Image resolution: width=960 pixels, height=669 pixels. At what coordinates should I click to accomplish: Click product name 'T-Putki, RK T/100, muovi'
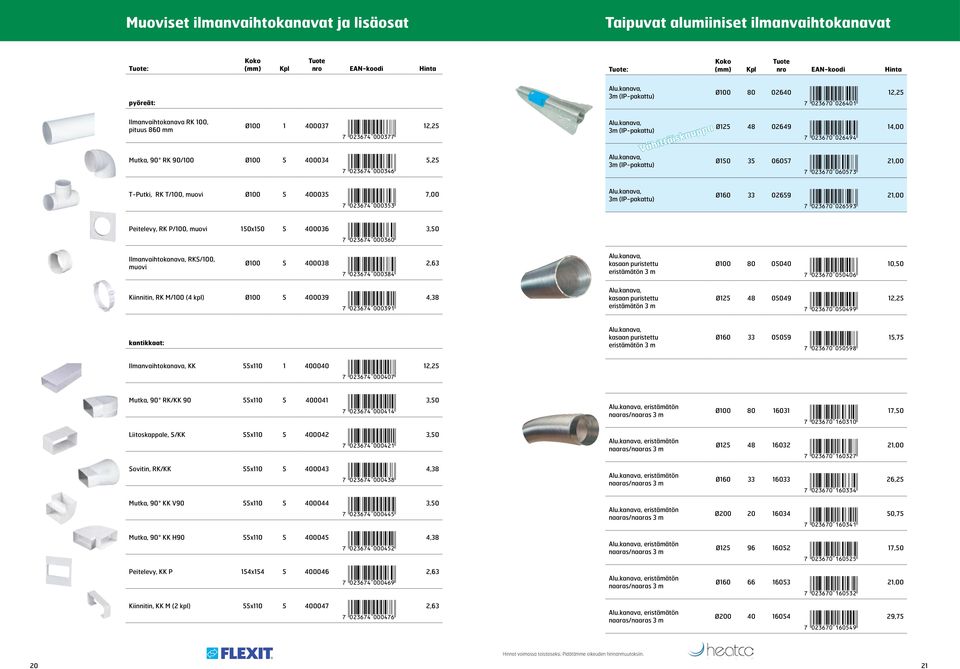[166, 195]
